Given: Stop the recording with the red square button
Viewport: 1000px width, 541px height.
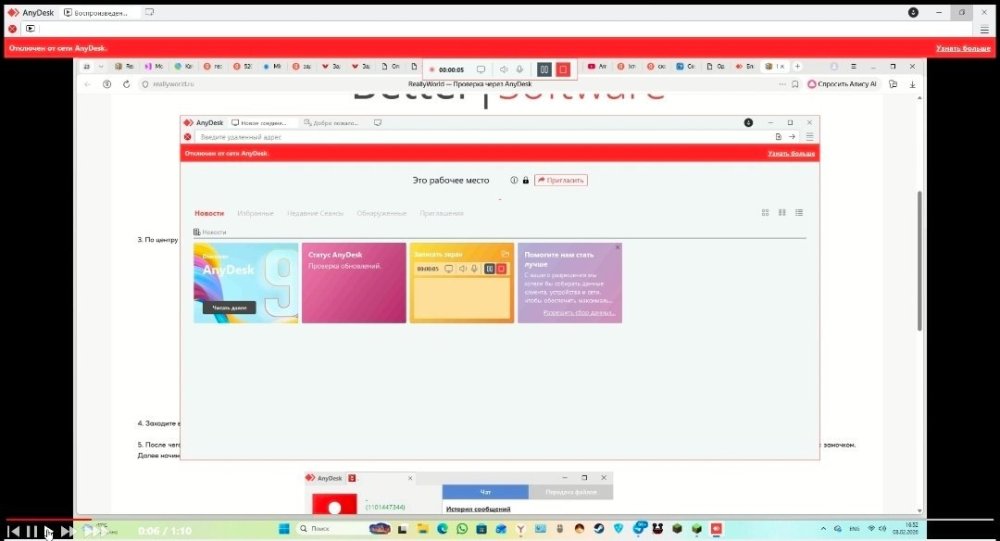Looking at the screenshot, I should [x=562, y=70].
